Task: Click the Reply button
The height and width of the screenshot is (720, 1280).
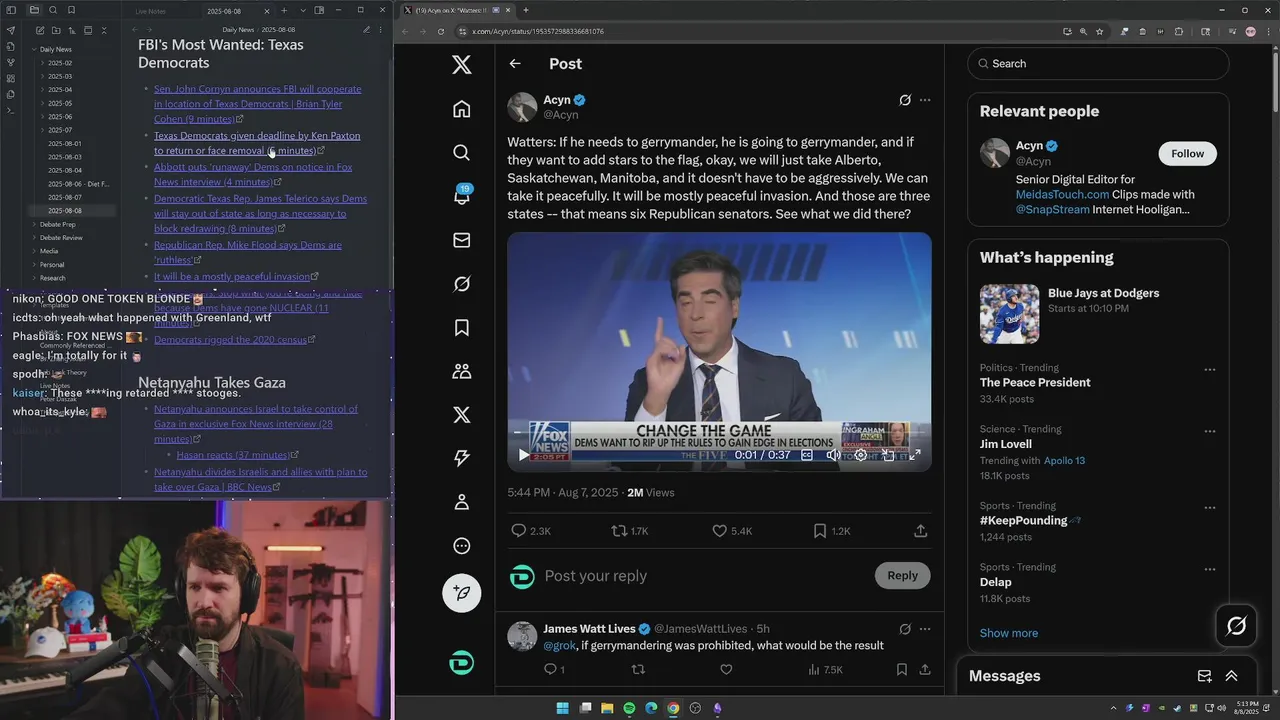Action: pyautogui.click(x=902, y=575)
